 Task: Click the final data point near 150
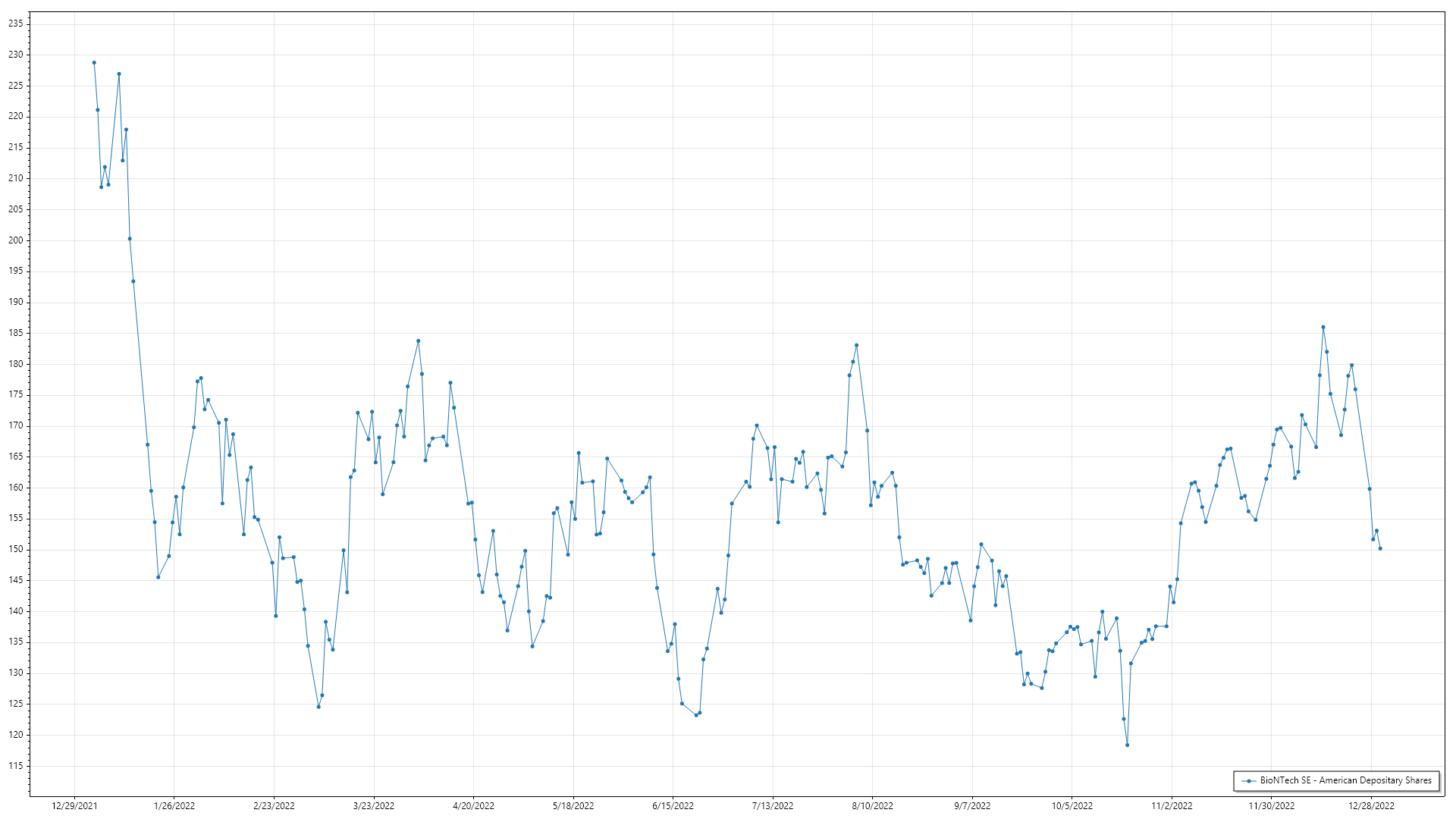(x=1380, y=548)
